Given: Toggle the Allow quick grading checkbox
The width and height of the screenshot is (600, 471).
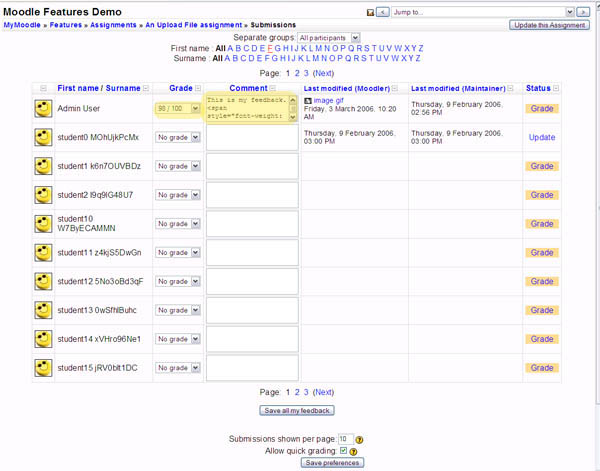Looking at the screenshot, I should 344,451.
